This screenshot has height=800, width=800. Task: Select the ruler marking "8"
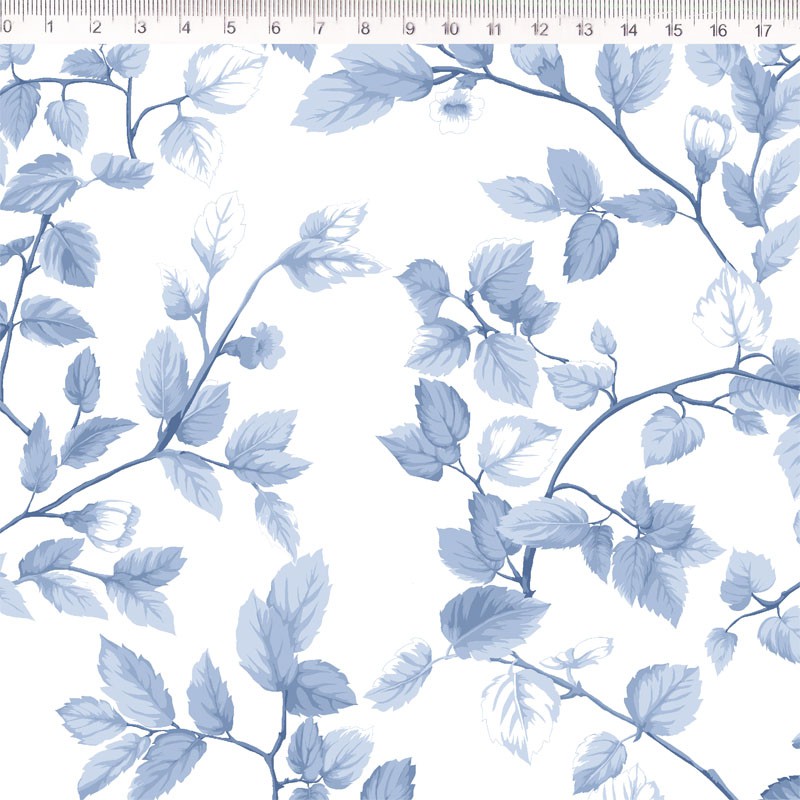click(x=365, y=28)
